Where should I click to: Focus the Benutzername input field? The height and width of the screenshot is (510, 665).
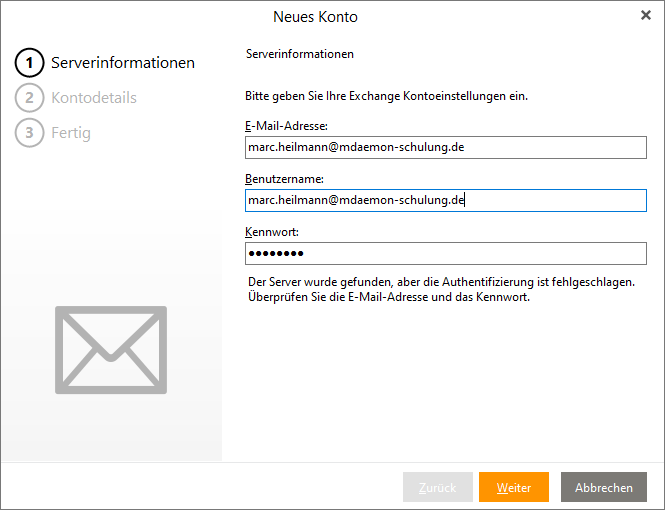[x=445, y=200]
